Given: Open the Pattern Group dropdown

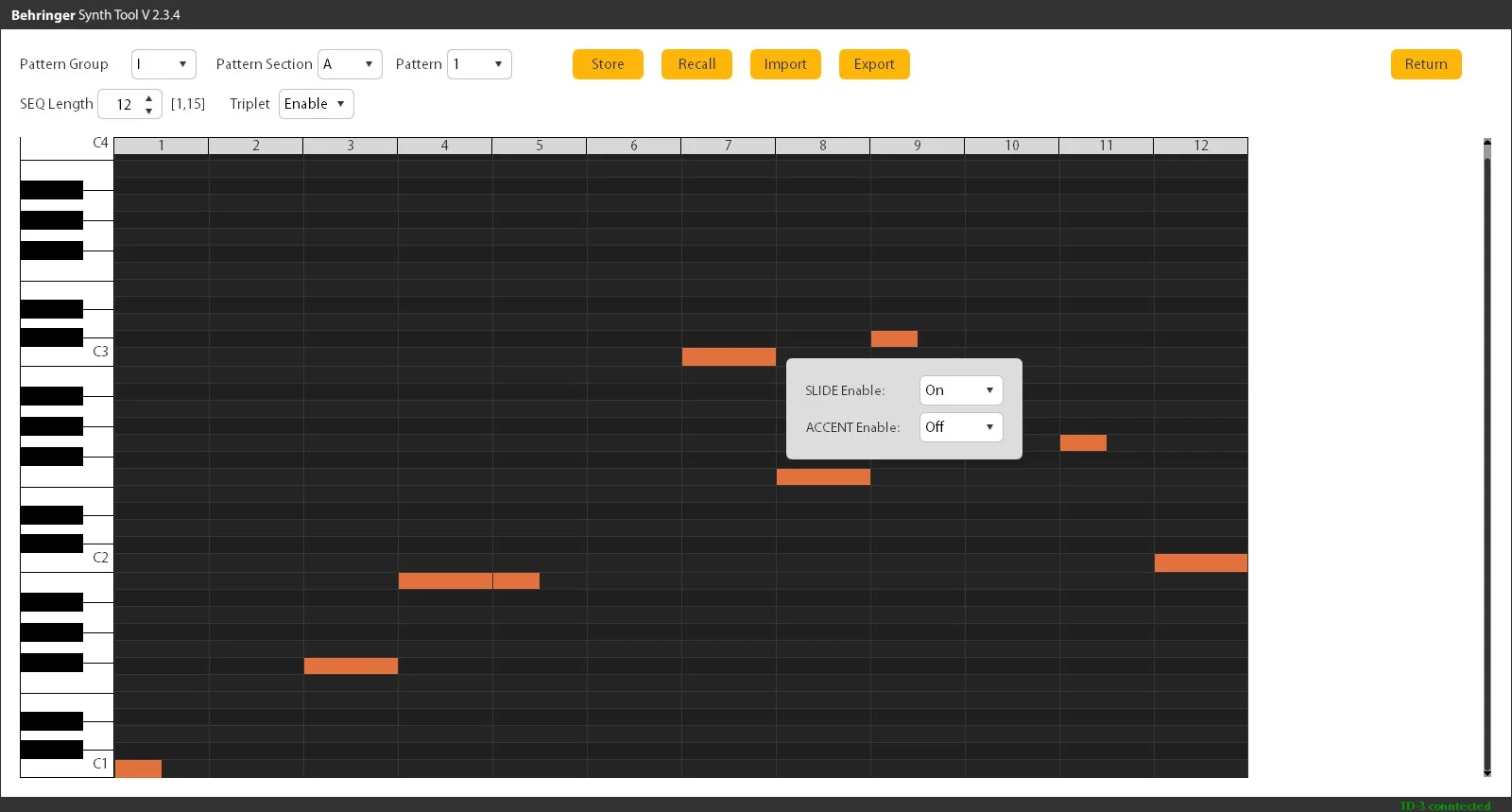Looking at the screenshot, I should pos(163,64).
